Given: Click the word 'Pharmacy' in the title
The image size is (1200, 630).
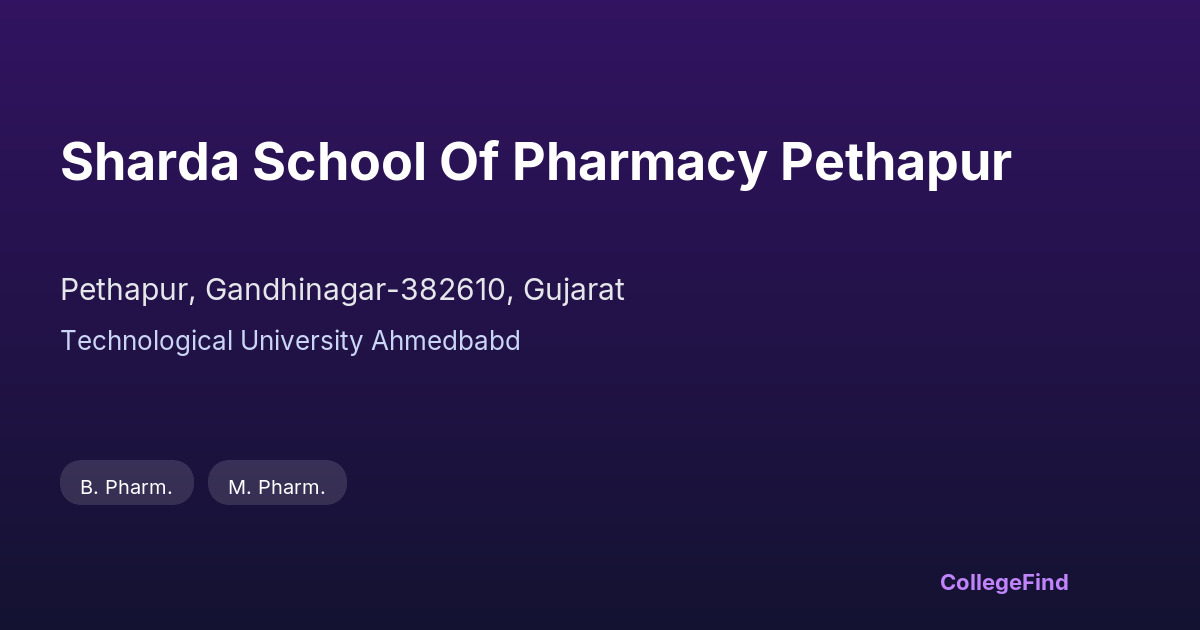Looking at the screenshot, I should (x=639, y=162).
